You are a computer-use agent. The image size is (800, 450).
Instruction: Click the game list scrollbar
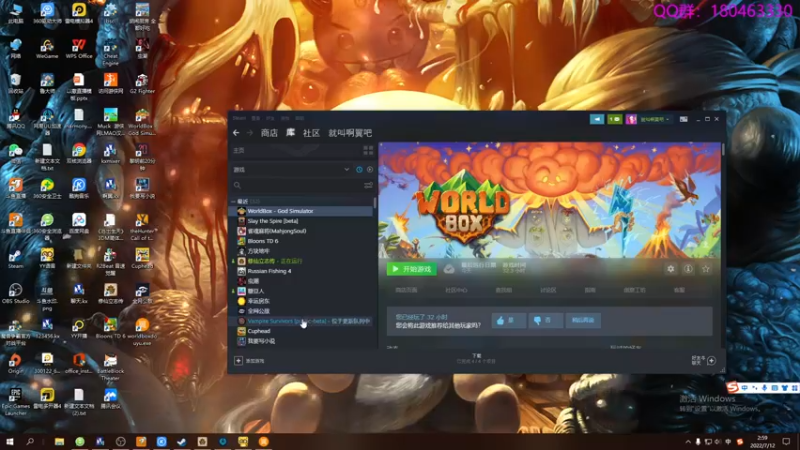pyautogui.click(x=375, y=203)
